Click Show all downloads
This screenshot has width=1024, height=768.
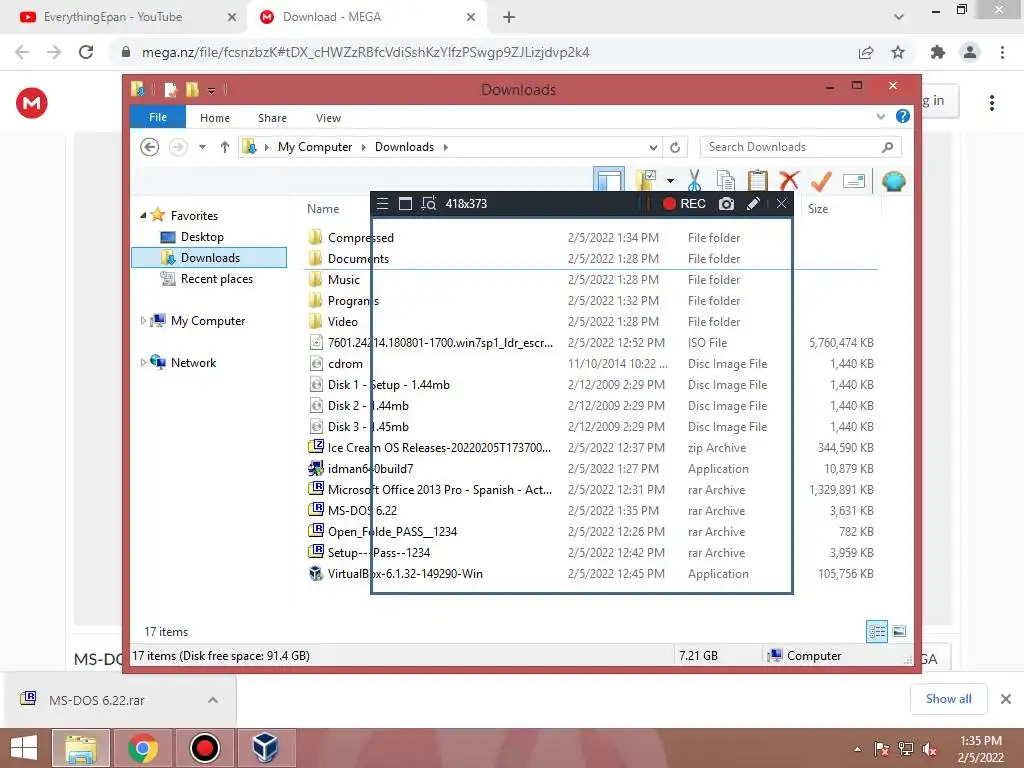[x=948, y=699]
